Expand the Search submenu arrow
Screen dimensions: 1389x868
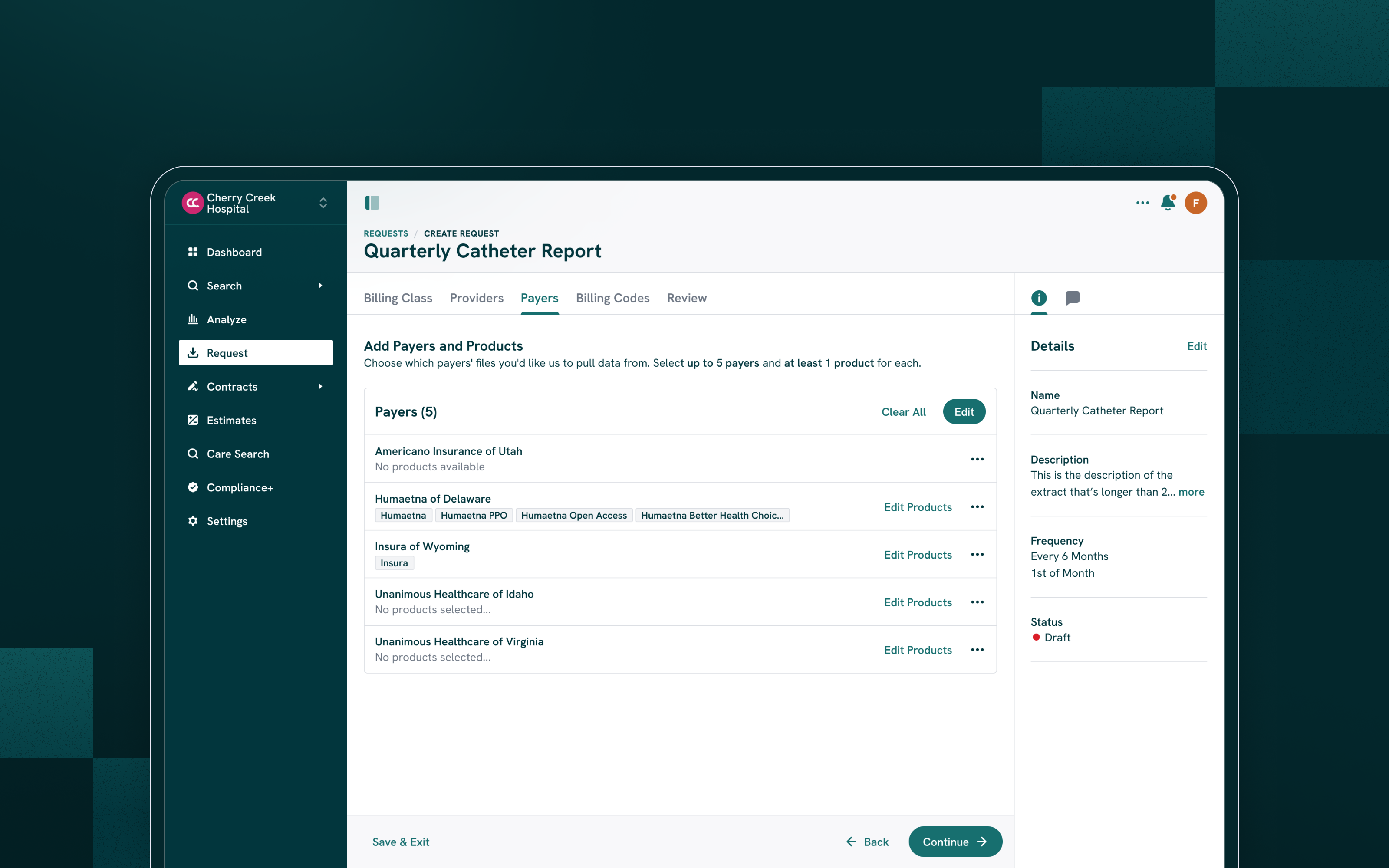coord(320,285)
